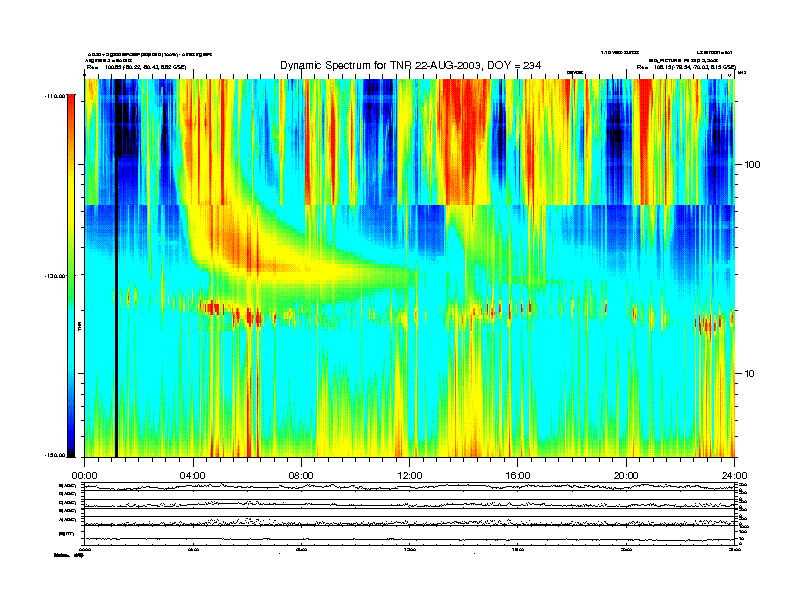Click the "-110.00" color scale label
The image size is (792, 612).
(55, 95)
